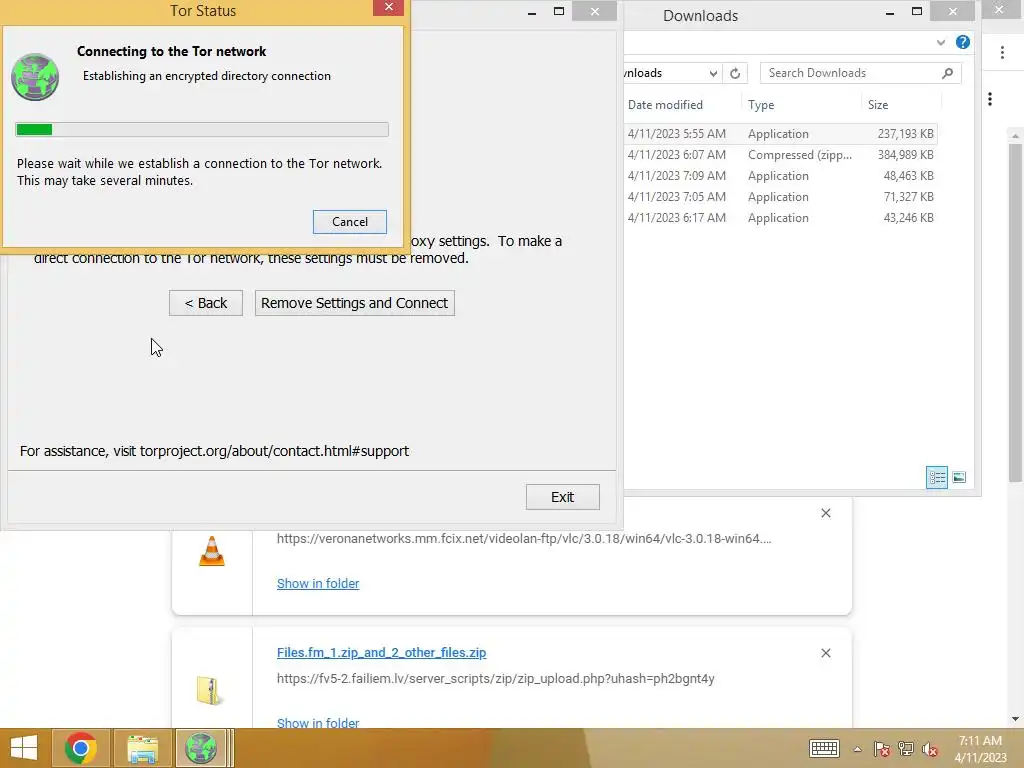Select the 48,463 KB application row

pos(780,176)
